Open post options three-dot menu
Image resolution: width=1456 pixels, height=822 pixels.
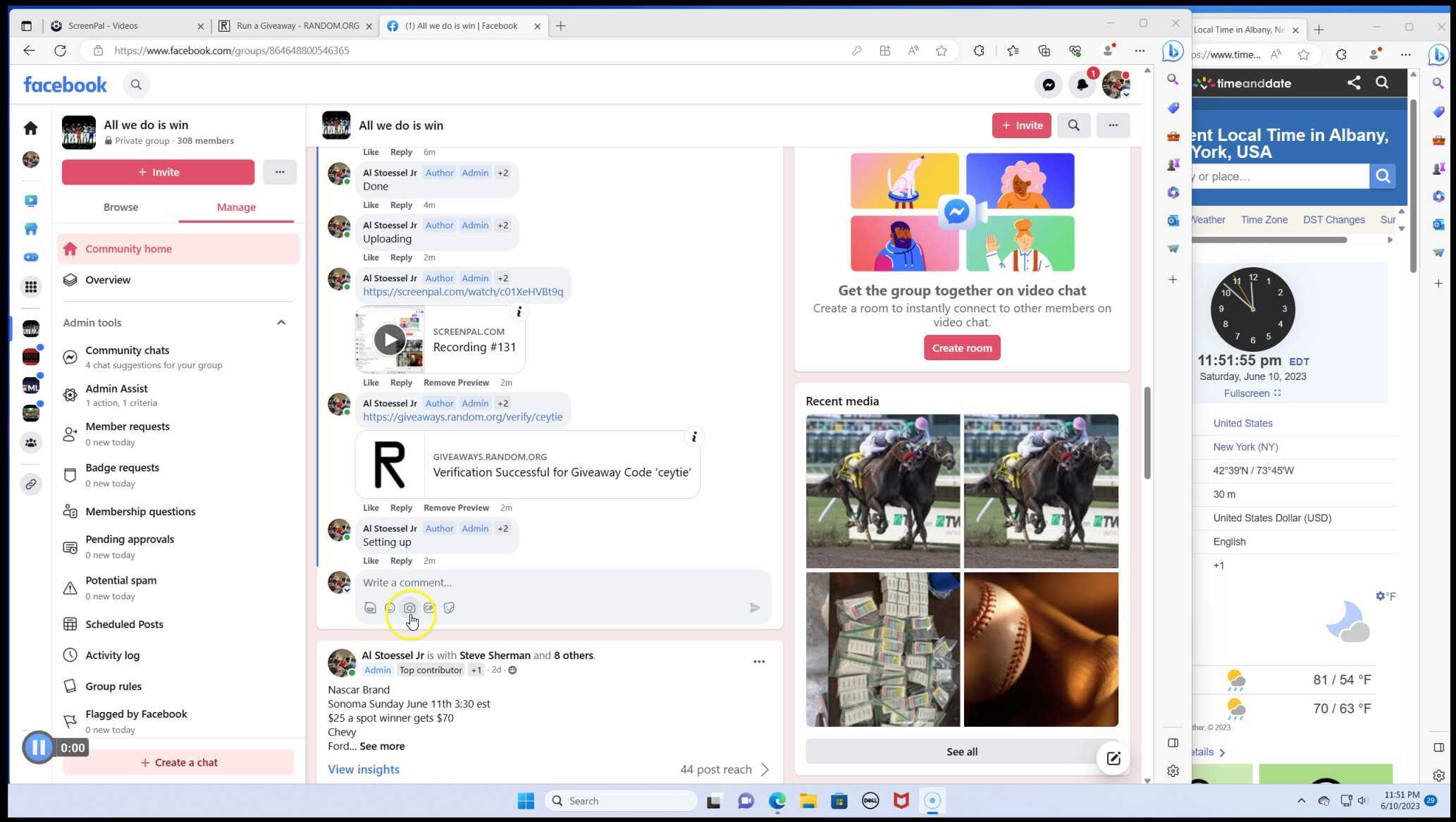tap(758, 661)
